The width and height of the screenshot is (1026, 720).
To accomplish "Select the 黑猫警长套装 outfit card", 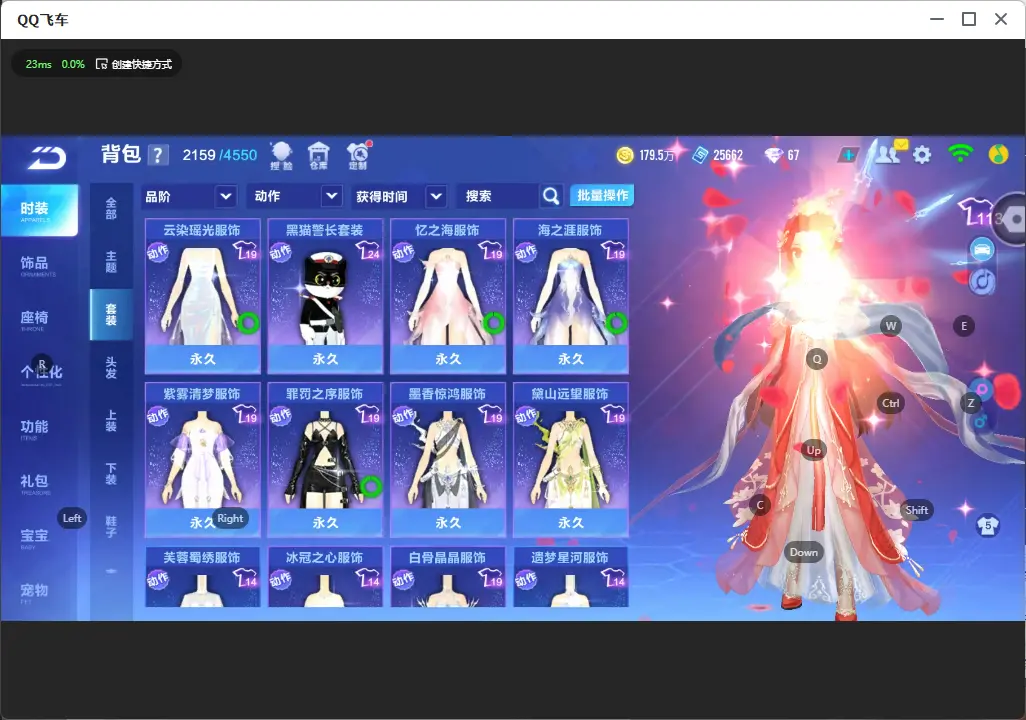I will tap(325, 296).
